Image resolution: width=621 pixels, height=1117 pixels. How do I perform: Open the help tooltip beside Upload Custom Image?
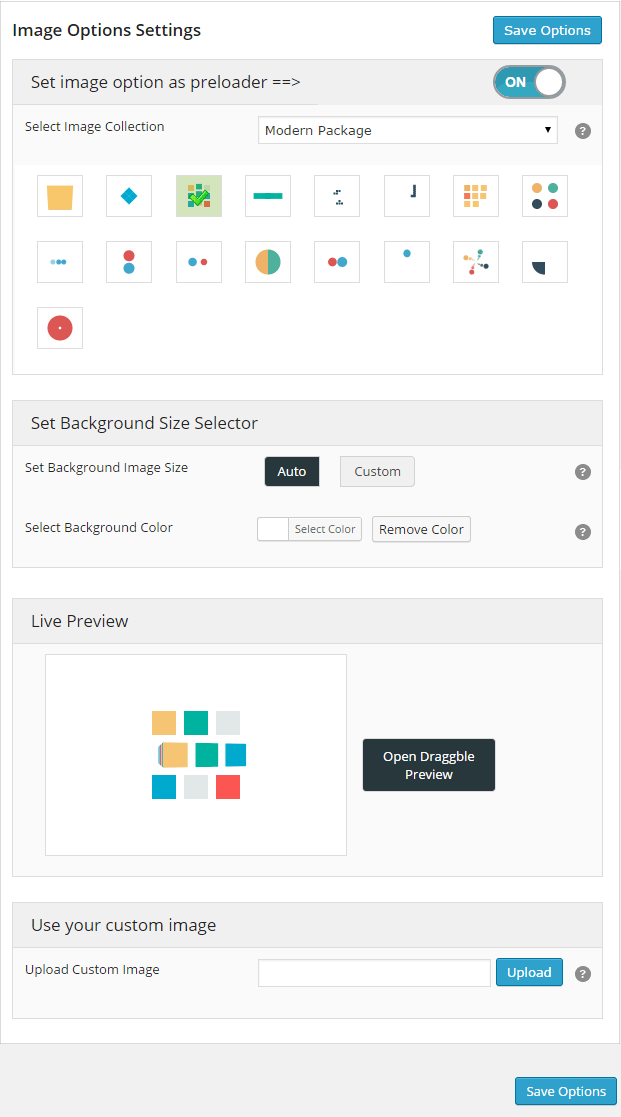[583, 972]
